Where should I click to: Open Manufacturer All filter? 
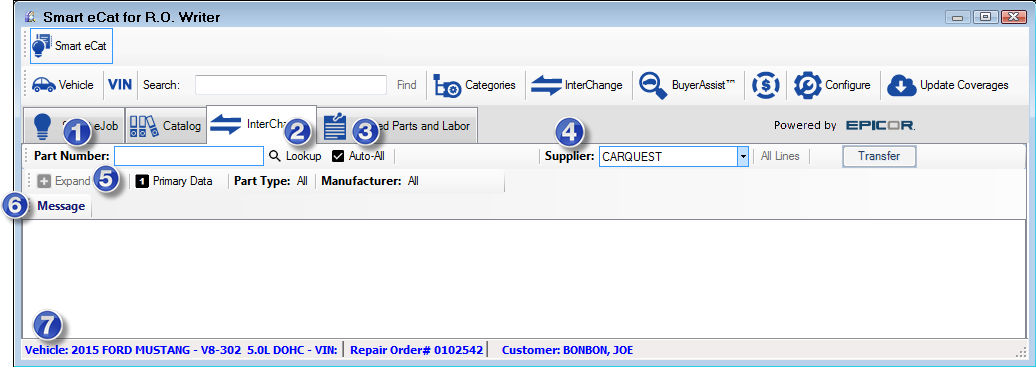[369, 181]
